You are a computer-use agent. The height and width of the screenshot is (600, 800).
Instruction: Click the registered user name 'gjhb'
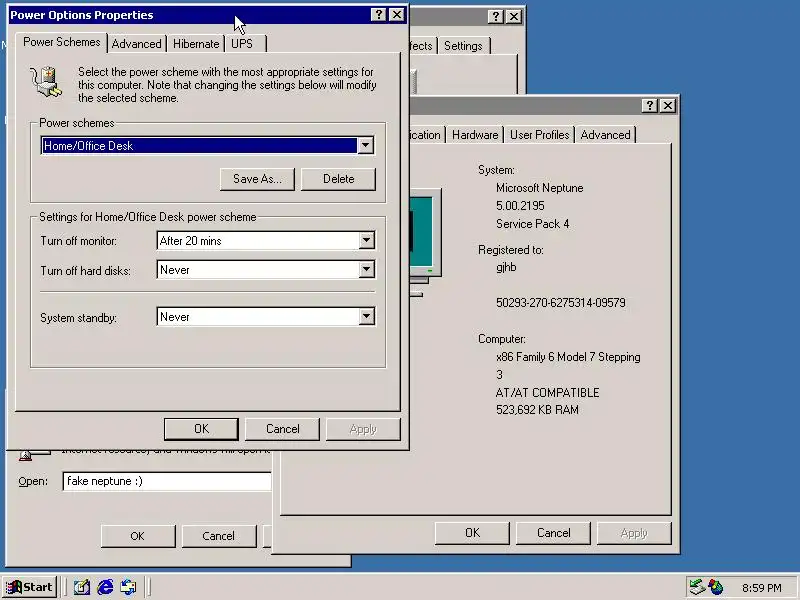coord(506,267)
